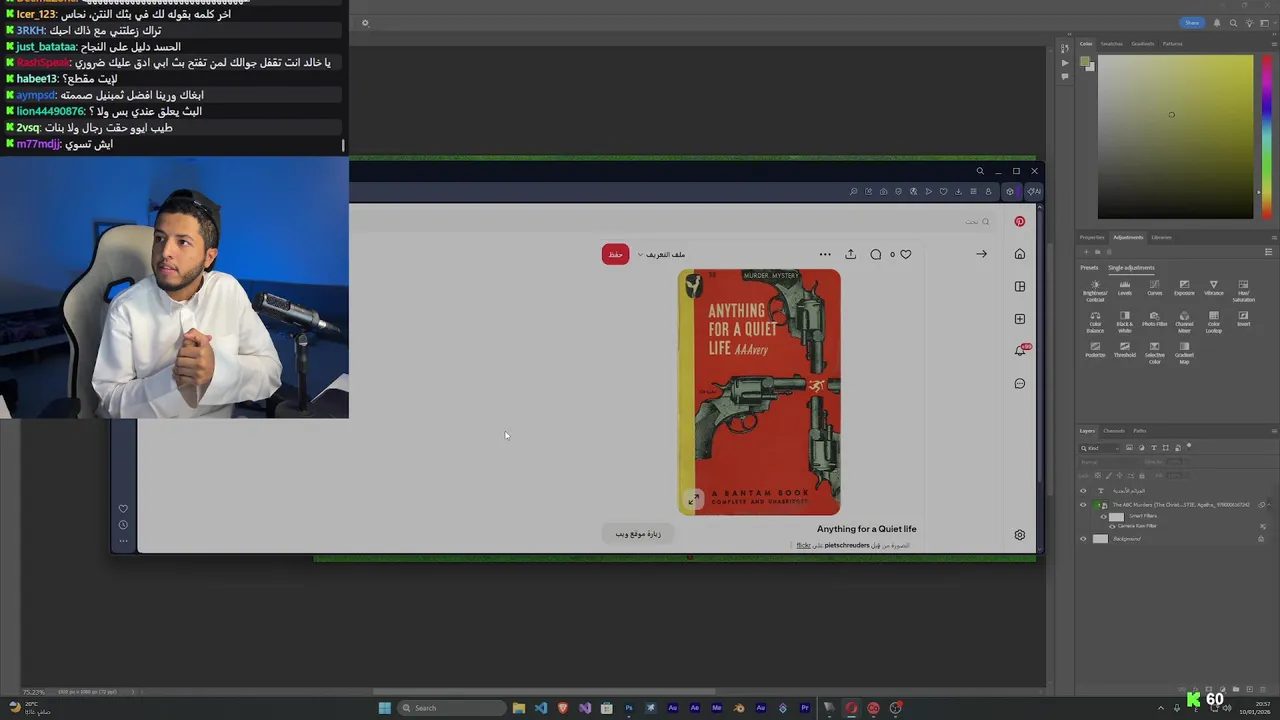Switch to the Gradients tab
1280x720 pixels.
click(x=1143, y=44)
